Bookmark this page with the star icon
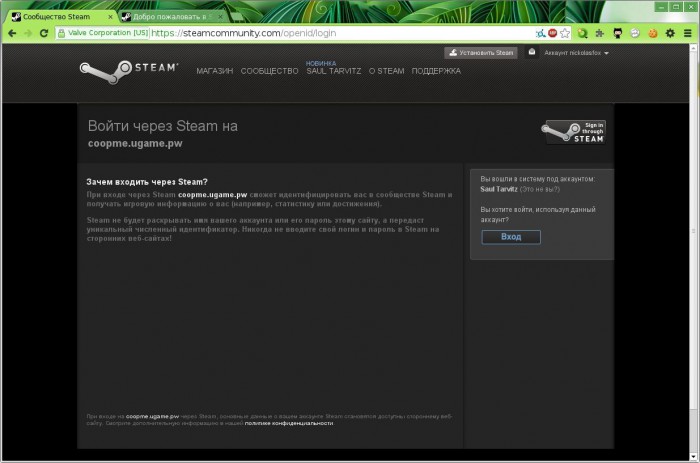 (565, 33)
